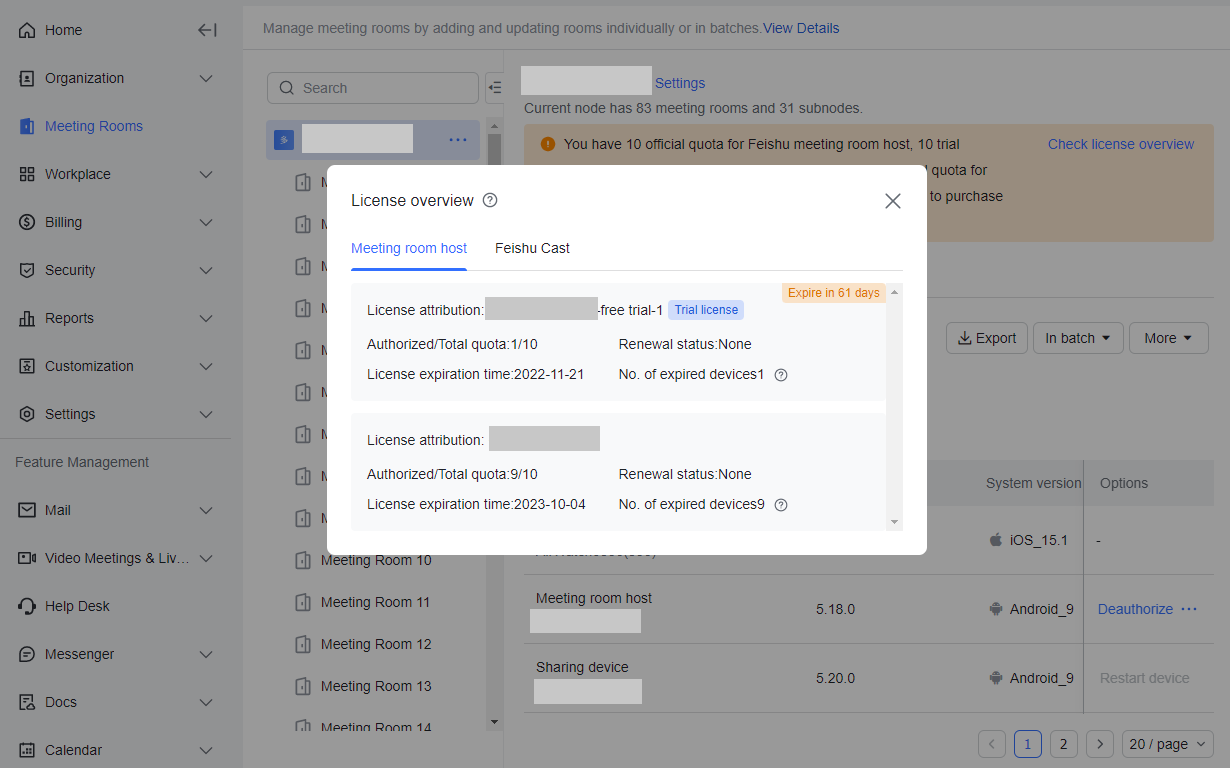Click the Docs icon in the sidebar

(x=27, y=702)
